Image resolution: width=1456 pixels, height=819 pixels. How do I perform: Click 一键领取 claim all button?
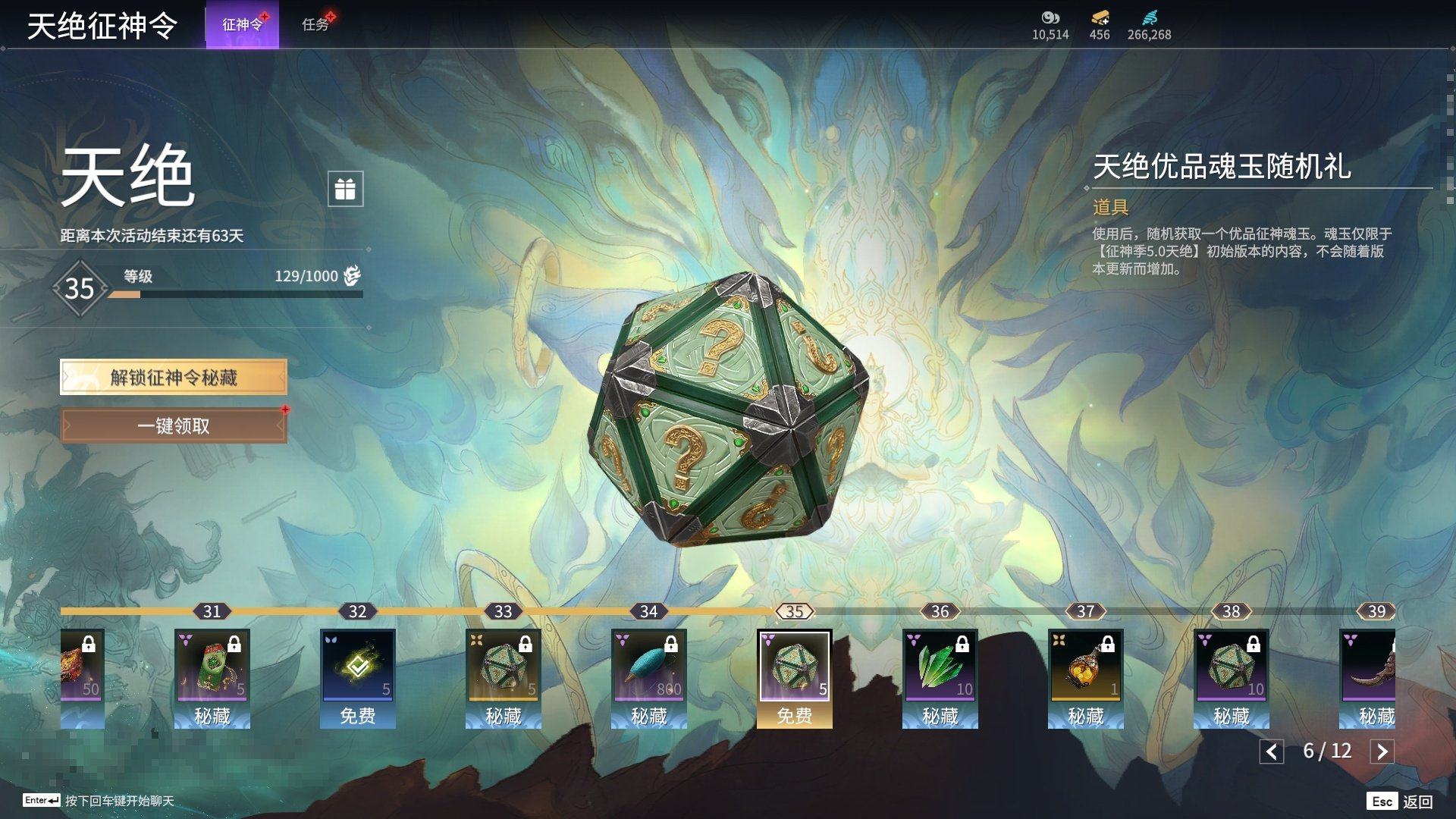[174, 425]
